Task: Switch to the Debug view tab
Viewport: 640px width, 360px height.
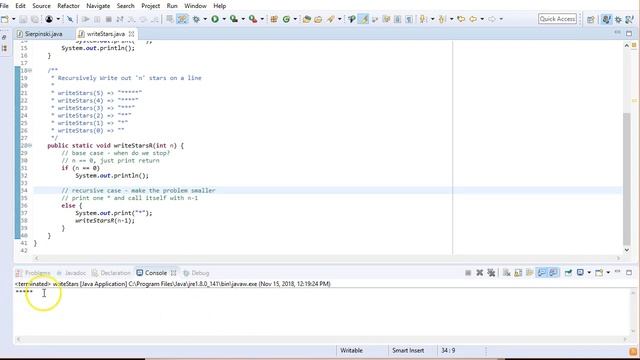Action: [x=196, y=273]
